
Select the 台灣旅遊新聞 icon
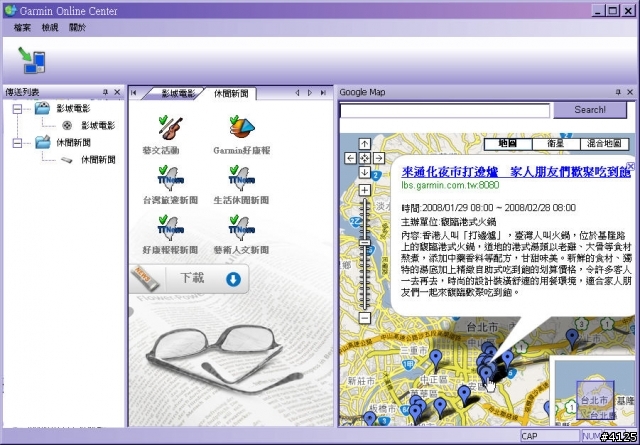coord(170,178)
